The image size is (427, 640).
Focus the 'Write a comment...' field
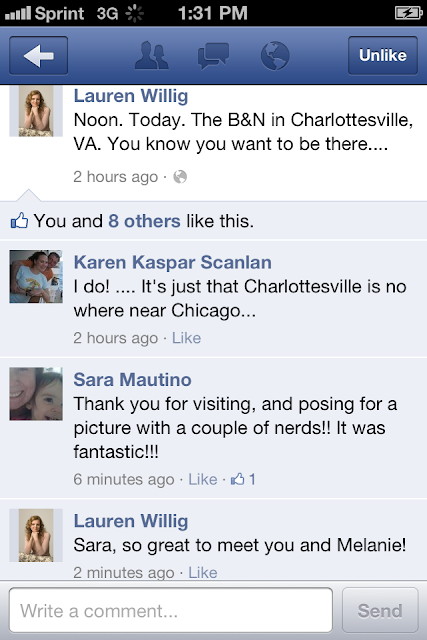pos(171,611)
